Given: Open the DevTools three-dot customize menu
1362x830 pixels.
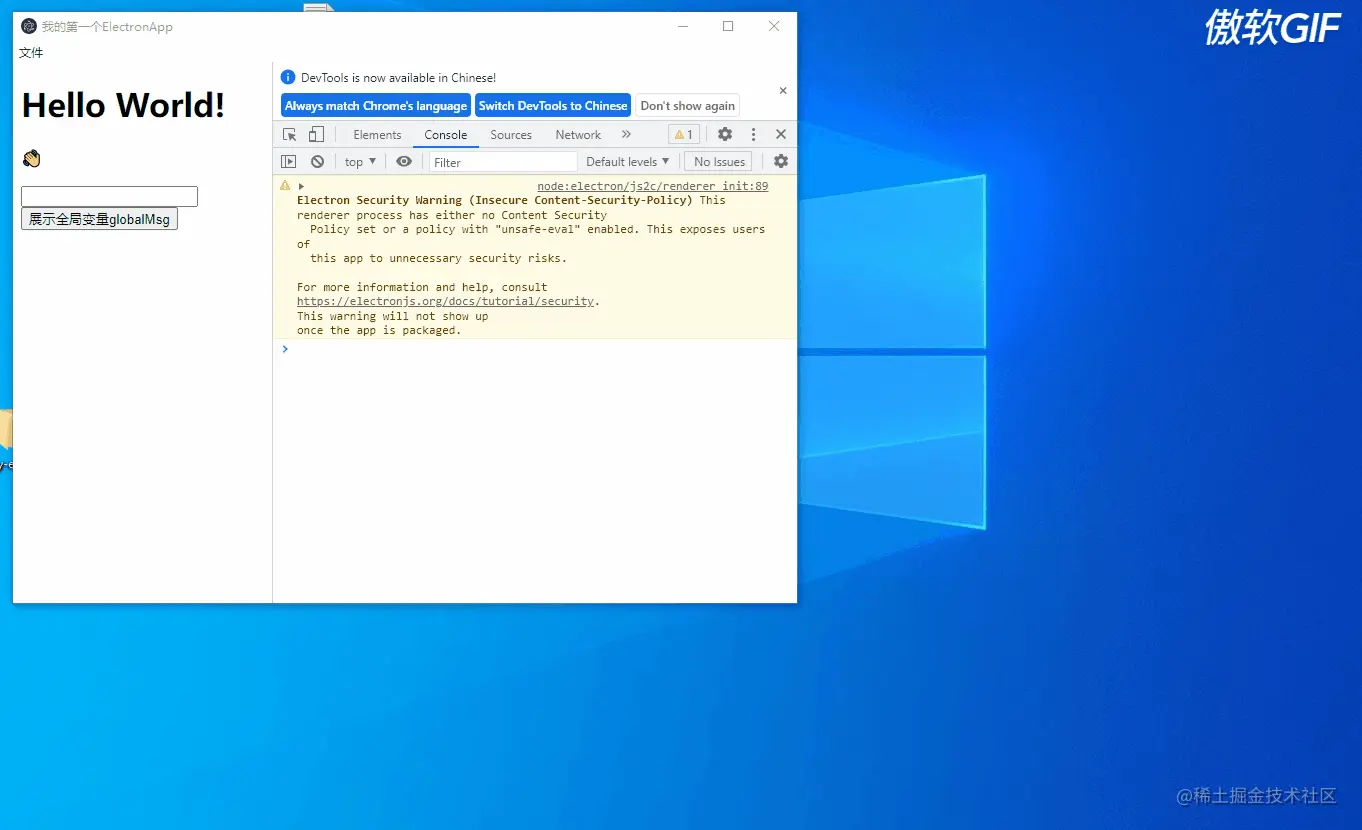Looking at the screenshot, I should 753,135.
